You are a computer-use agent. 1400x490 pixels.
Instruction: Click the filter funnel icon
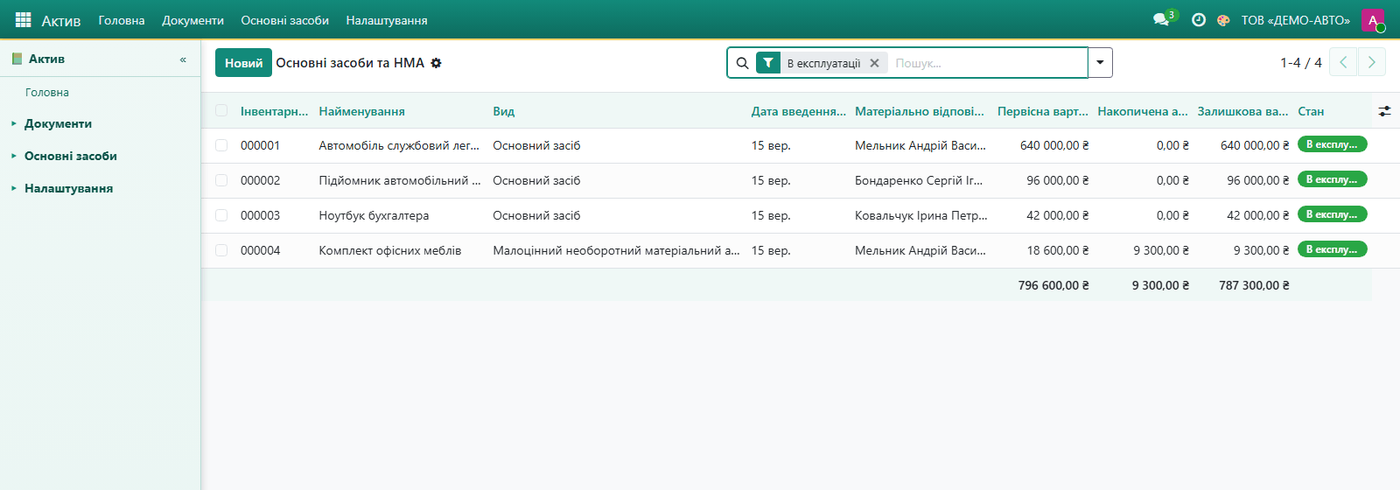pos(768,63)
